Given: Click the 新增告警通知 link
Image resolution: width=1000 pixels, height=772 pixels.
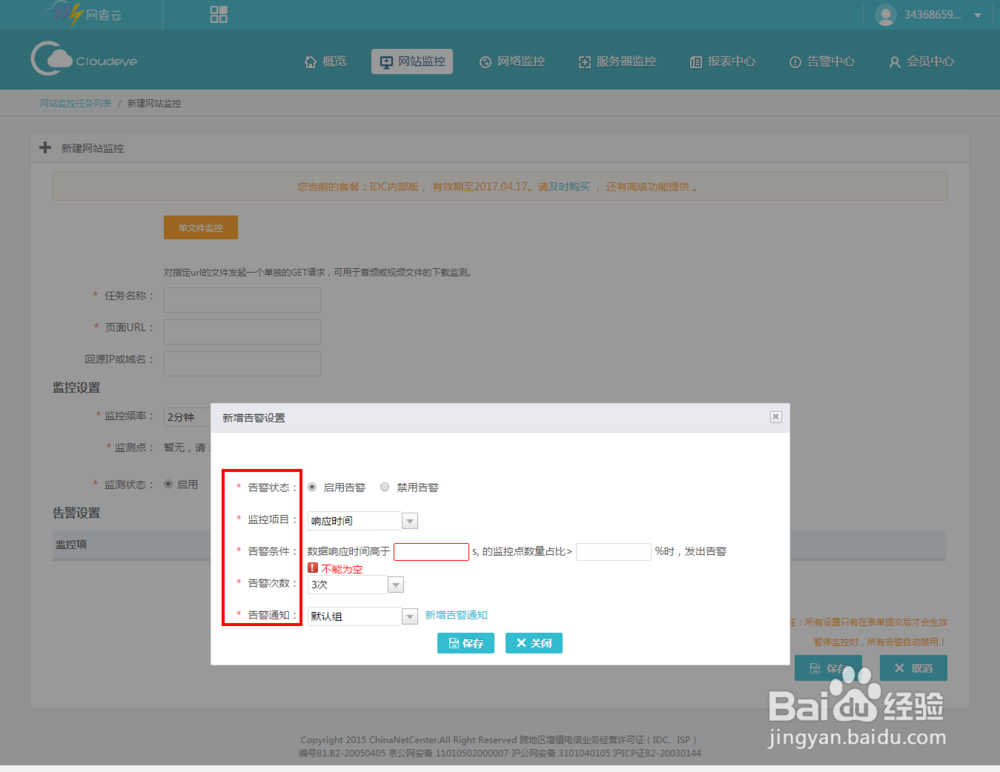Looking at the screenshot, I should [455, 616].
